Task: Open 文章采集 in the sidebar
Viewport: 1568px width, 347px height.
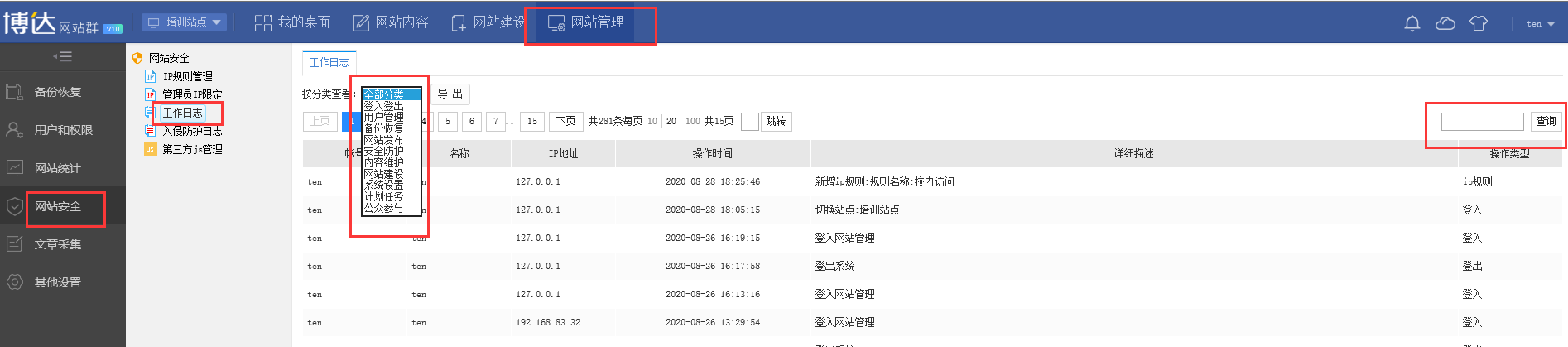Action: [x=57, y=244]
